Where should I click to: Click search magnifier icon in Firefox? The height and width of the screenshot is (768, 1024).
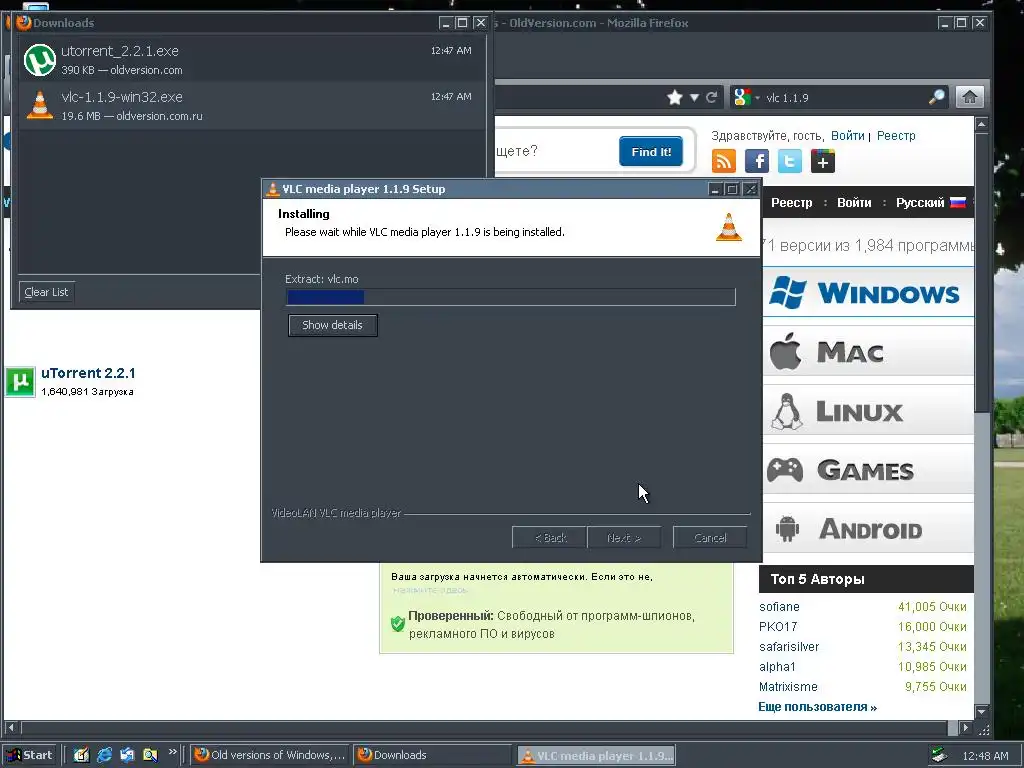936,97
